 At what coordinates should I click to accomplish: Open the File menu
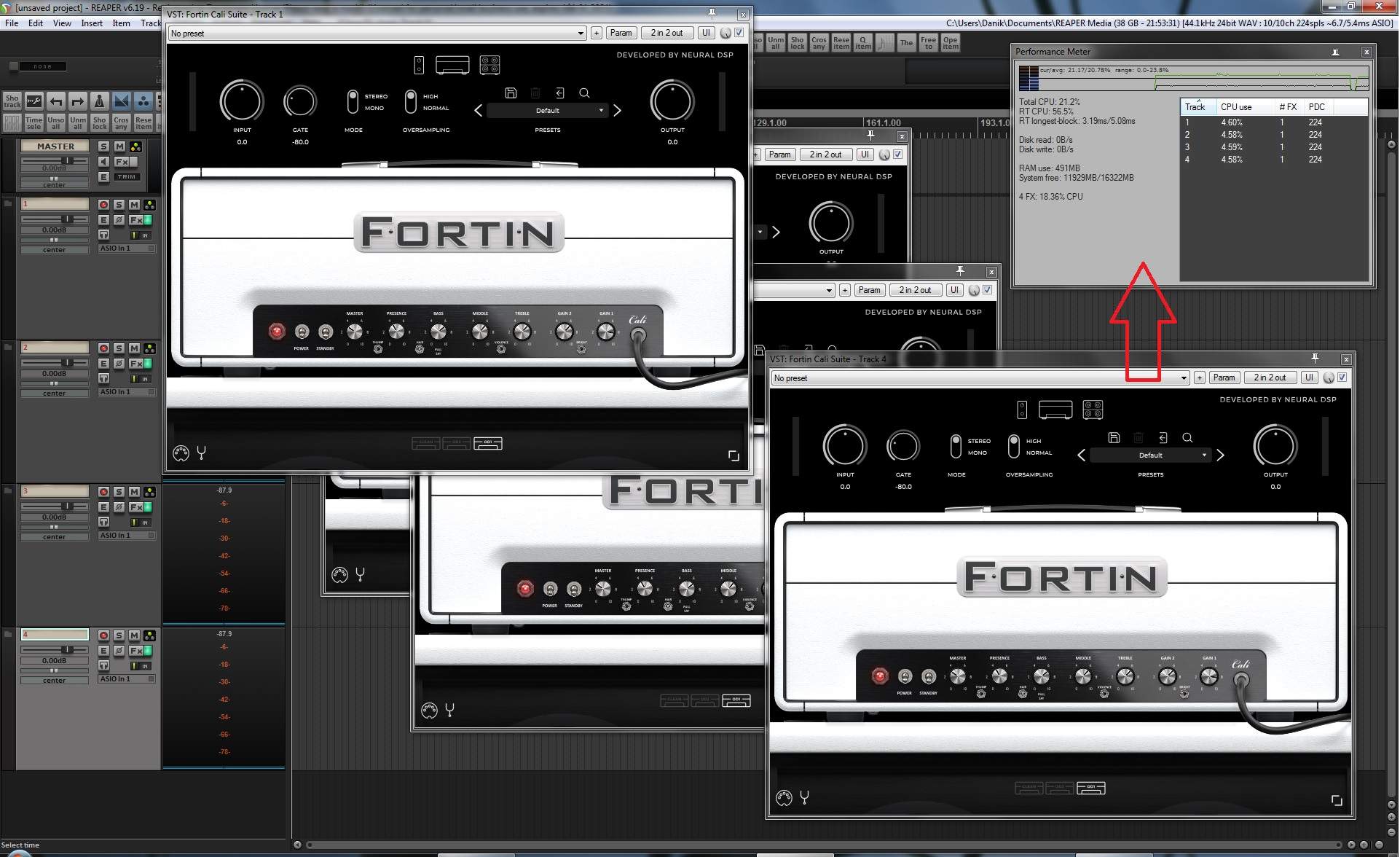pyautogui.click(x=12, y=23)
